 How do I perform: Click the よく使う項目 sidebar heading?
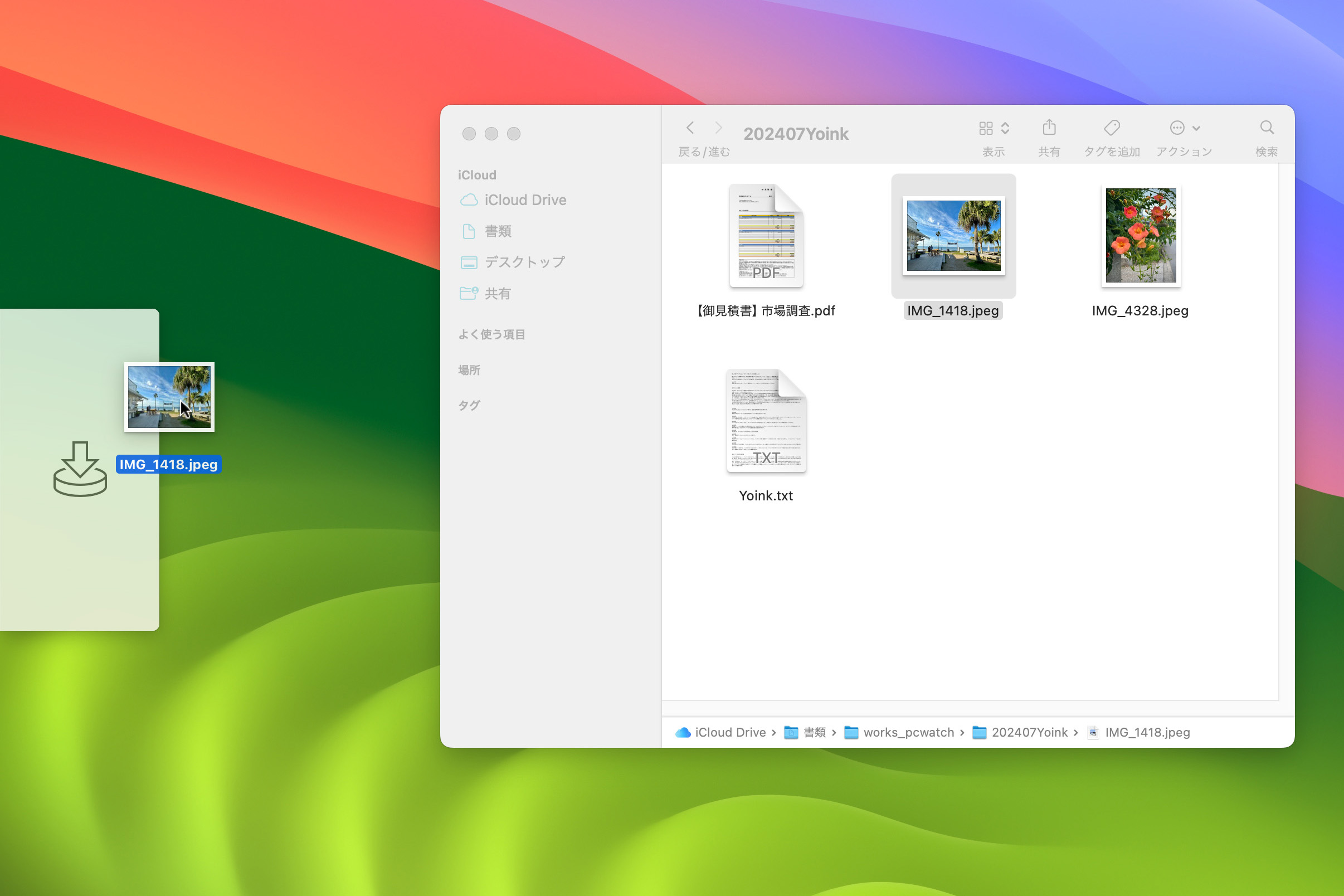coord(493,334)
